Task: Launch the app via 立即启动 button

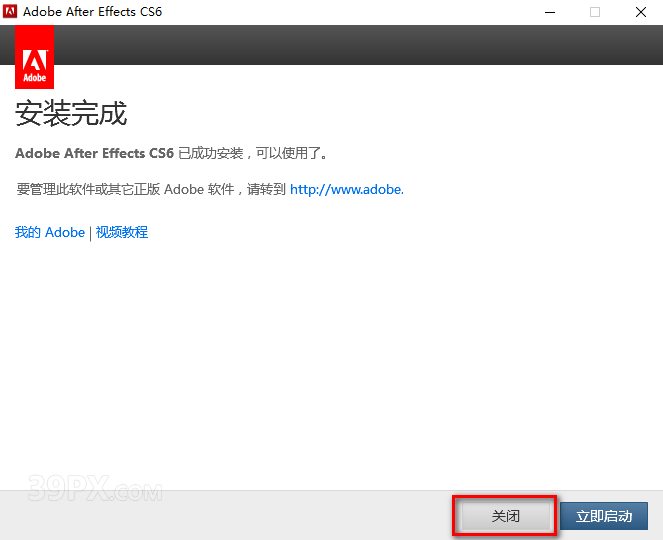Action: click(x=604, y=516)
